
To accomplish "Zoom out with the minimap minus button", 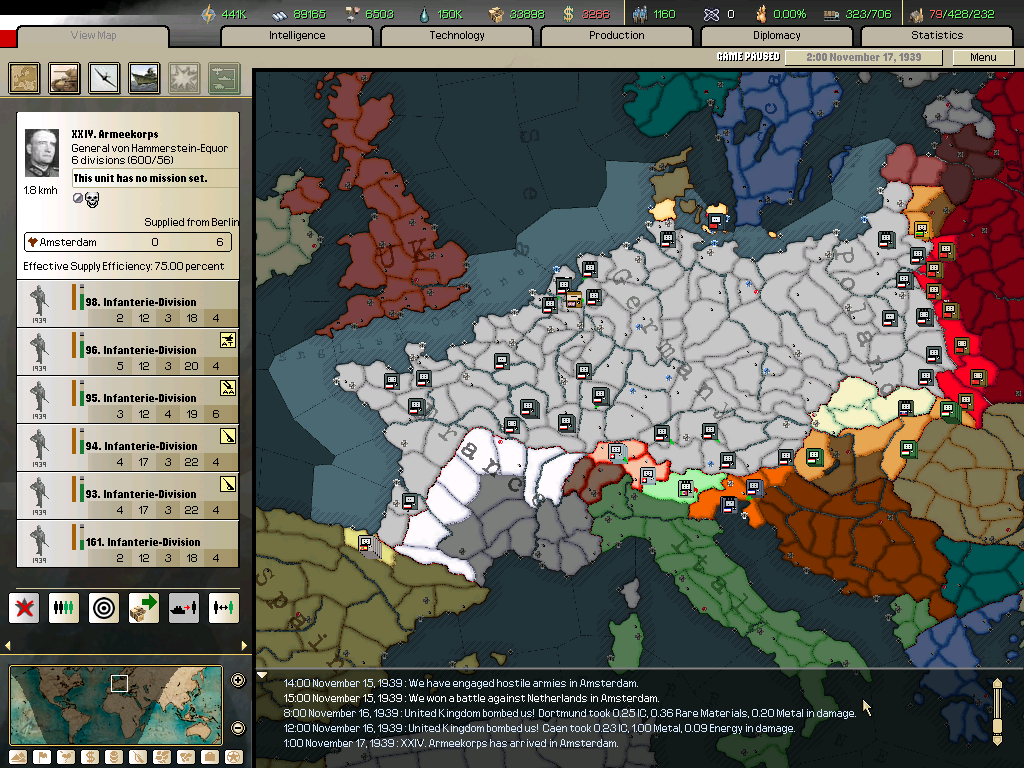I will (x=238, y=728).
